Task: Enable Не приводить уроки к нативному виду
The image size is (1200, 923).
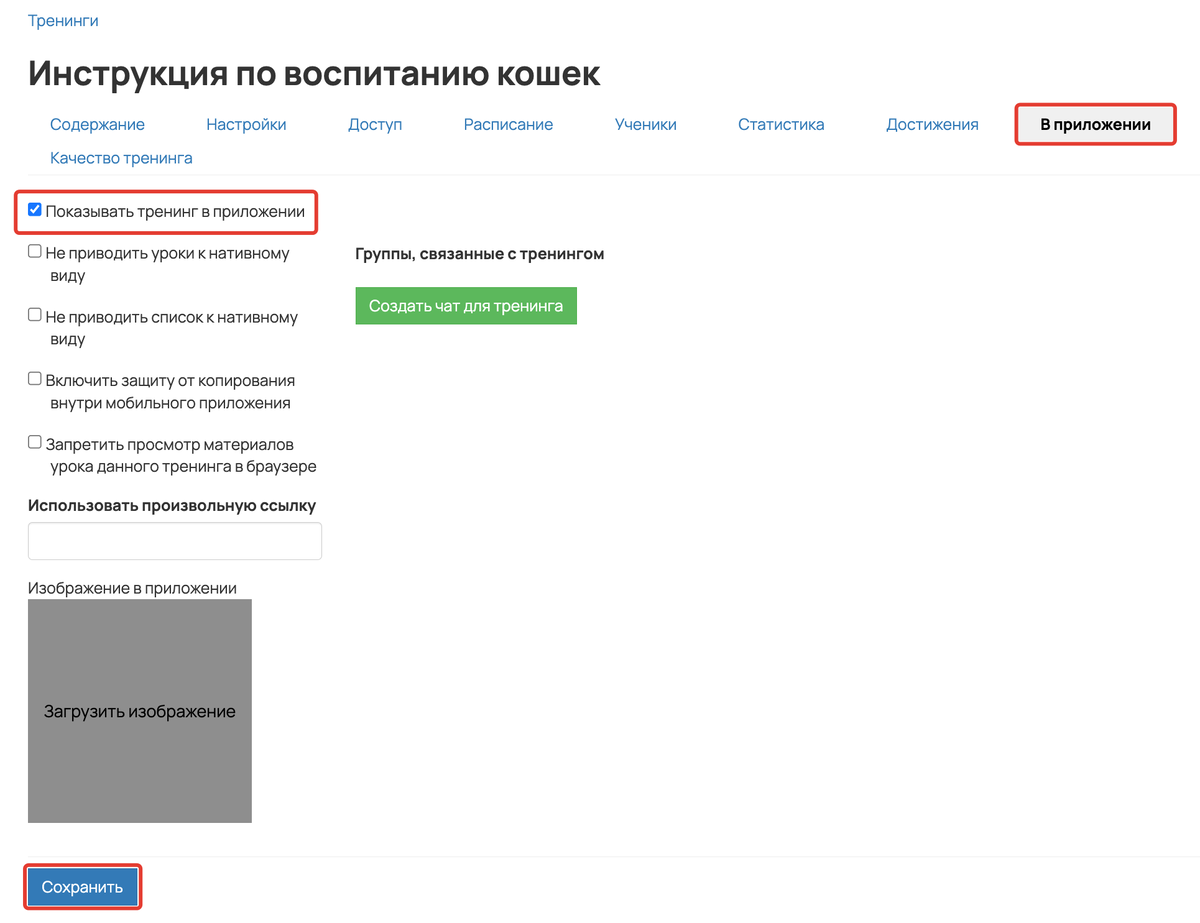Action: [x=35, y=252]
